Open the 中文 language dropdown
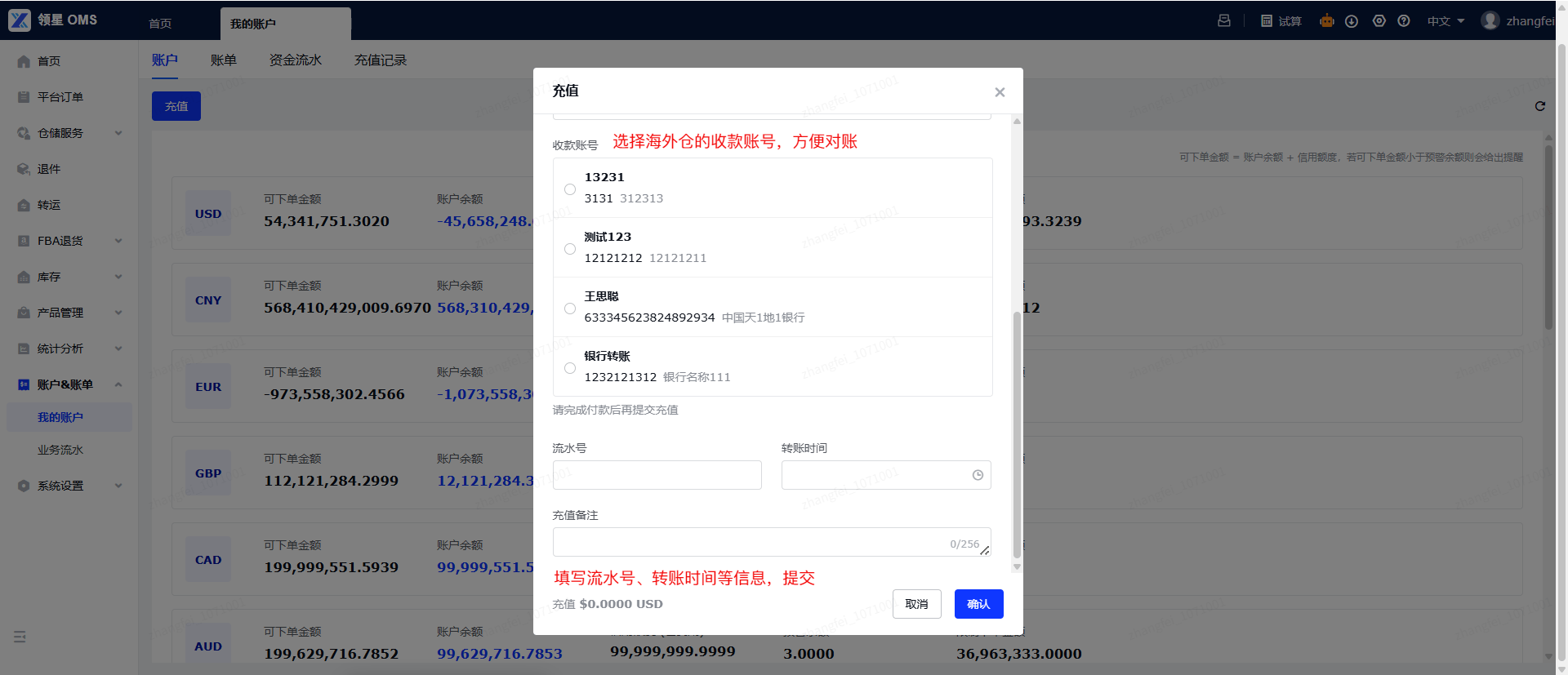 tap(1445, 21)
